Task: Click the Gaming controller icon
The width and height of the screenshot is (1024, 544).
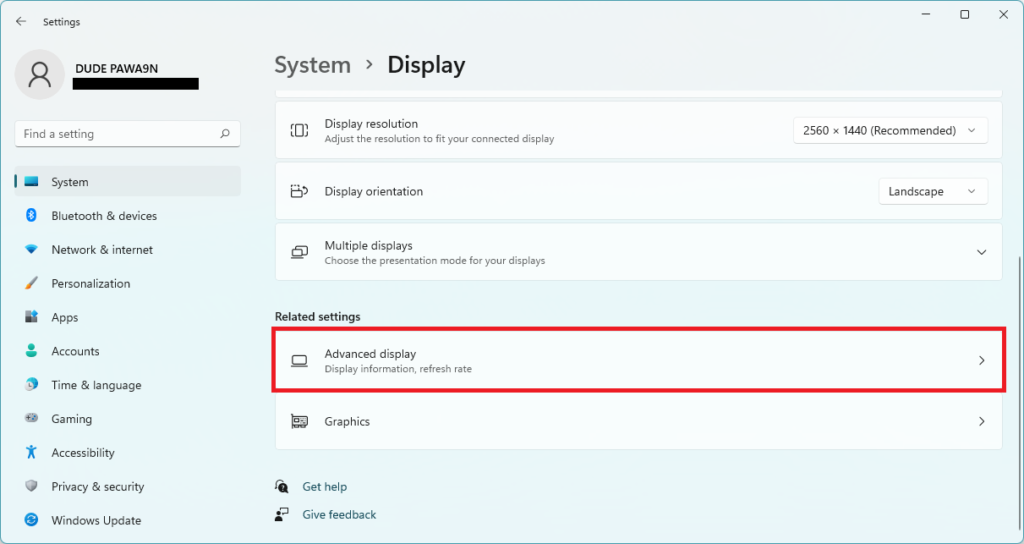Action: tap(31, 419)
